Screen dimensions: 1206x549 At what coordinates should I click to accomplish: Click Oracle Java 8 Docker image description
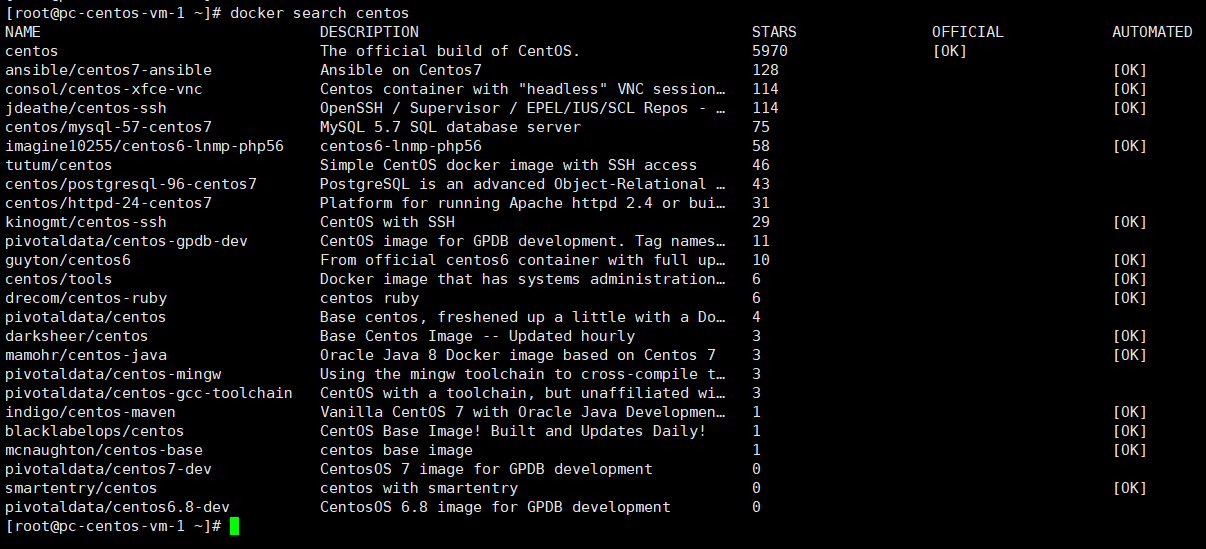(x=518, y=355)
